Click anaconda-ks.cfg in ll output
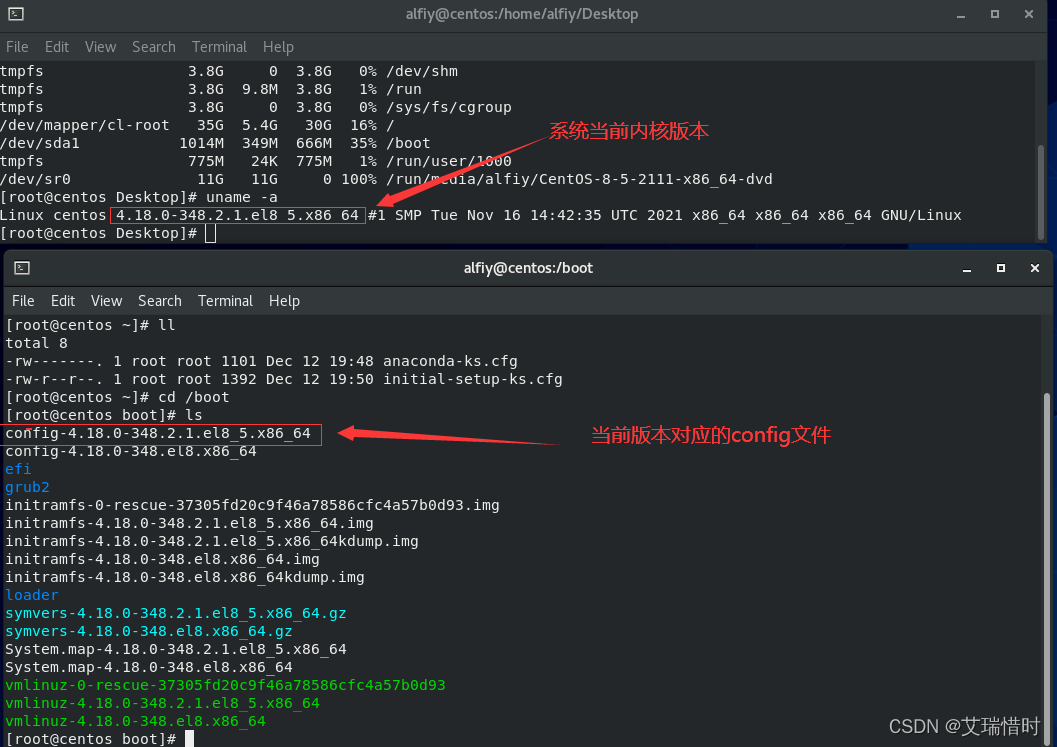 tap(450, 361)
